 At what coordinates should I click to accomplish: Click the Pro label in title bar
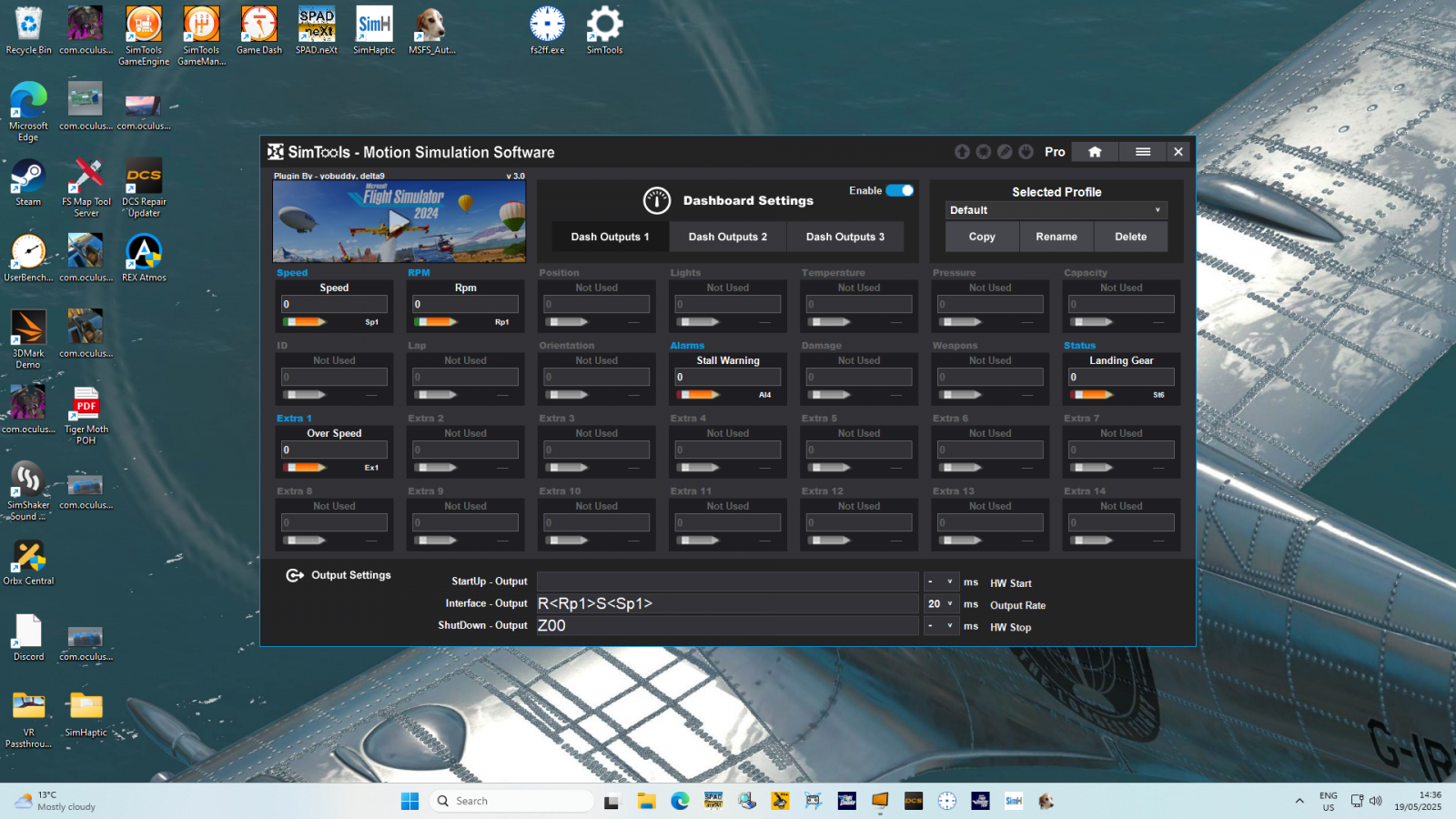[x=1055, y=152]
